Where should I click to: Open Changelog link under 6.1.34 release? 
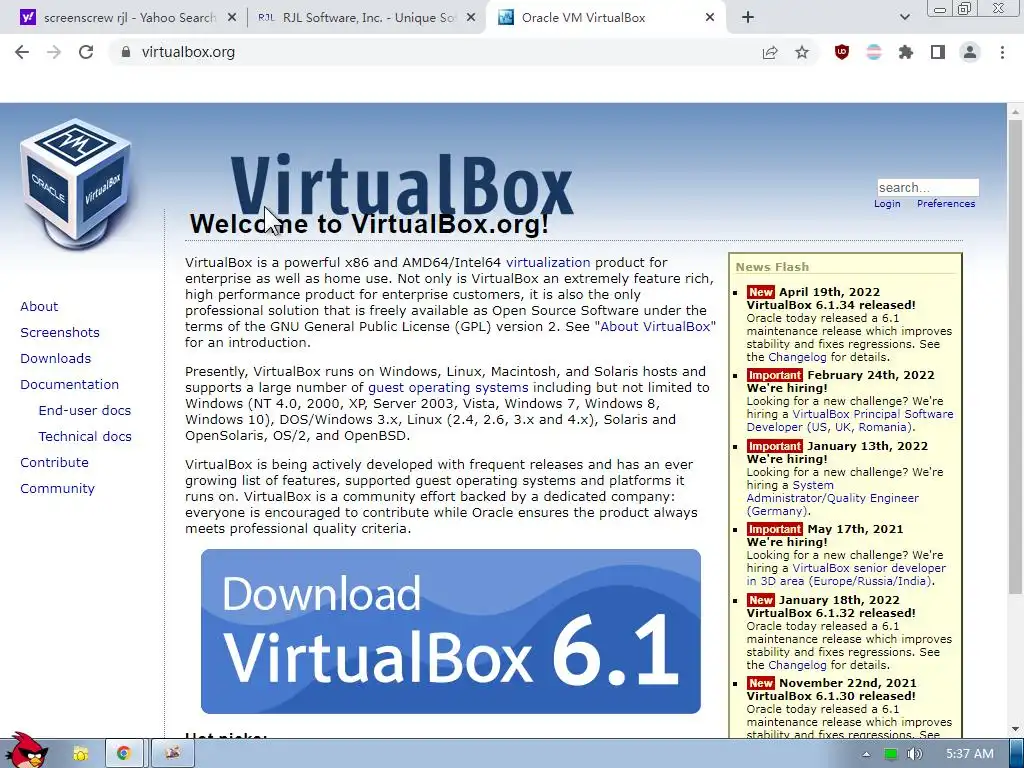click(797, 357)
